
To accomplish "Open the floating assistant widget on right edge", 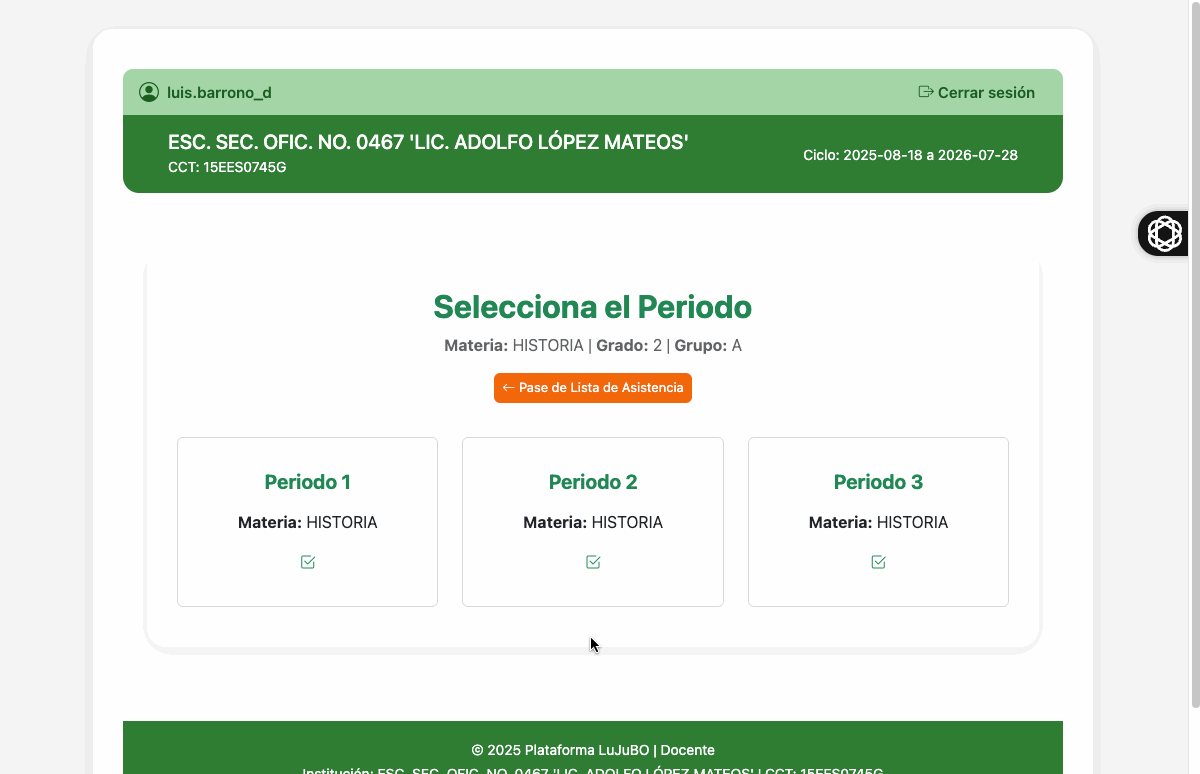I will [1164, 233].
